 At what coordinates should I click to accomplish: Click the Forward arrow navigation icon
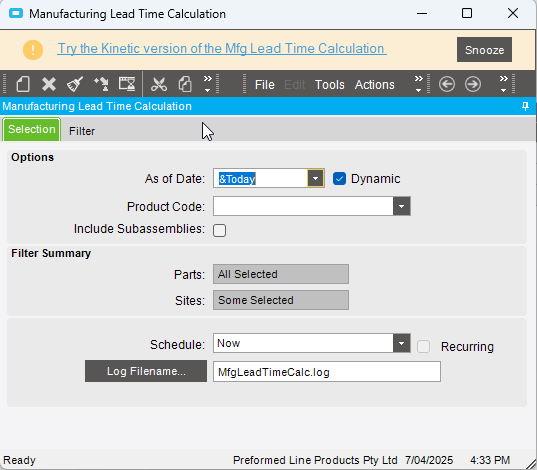click(473, 84)
